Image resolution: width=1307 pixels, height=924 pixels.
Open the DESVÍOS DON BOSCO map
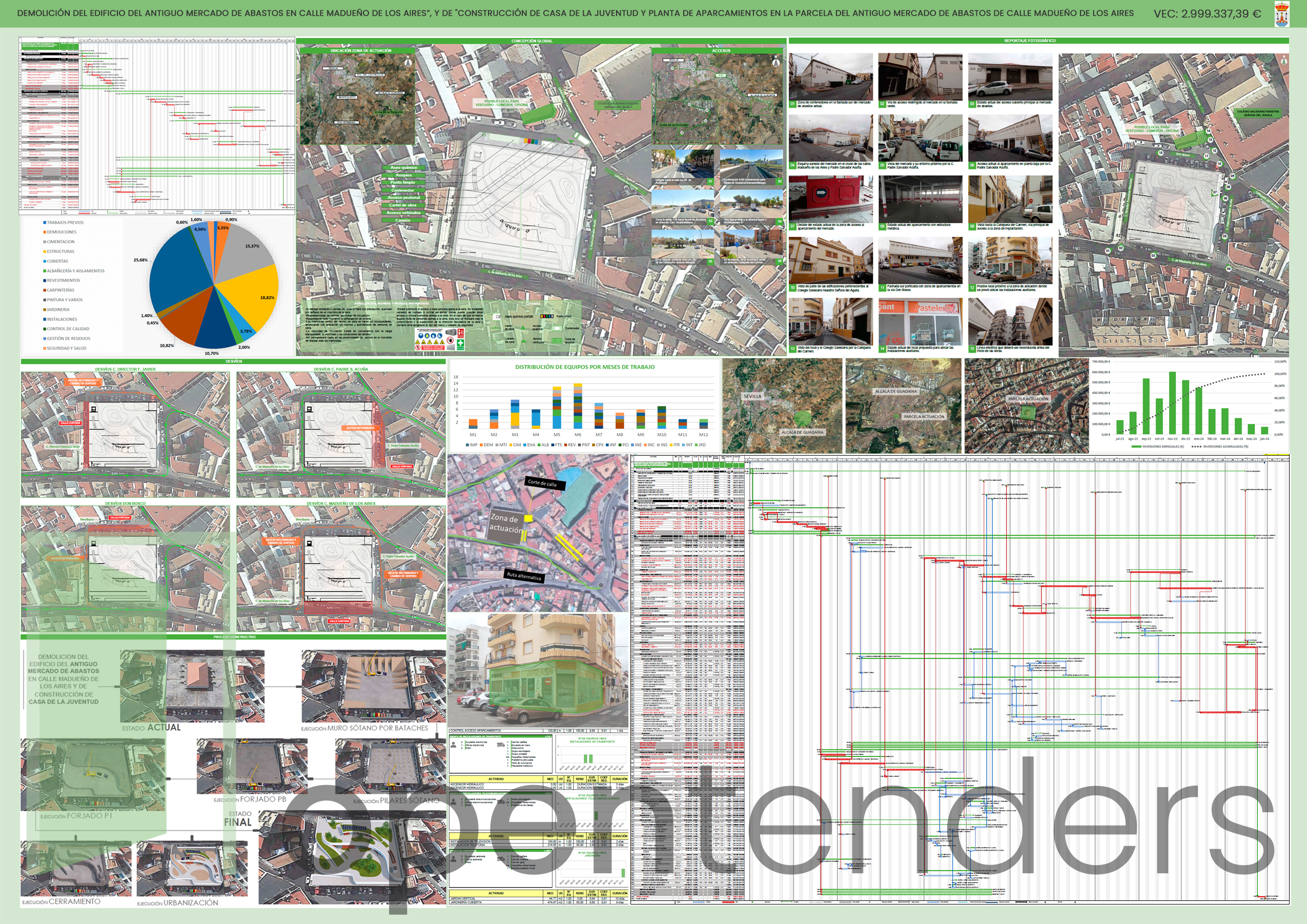[x=125, y=569]
